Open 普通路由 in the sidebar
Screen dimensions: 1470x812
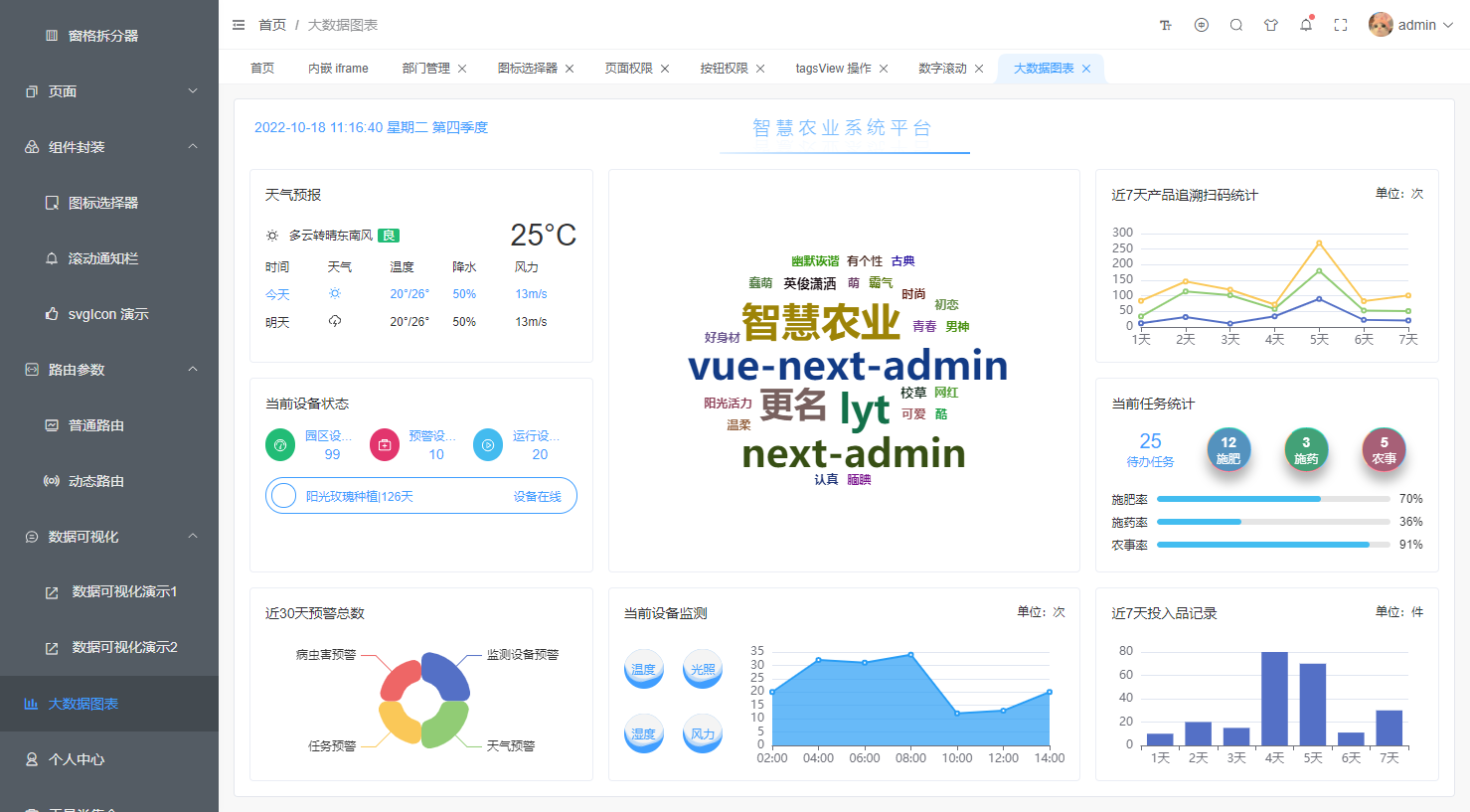(109, 425)
